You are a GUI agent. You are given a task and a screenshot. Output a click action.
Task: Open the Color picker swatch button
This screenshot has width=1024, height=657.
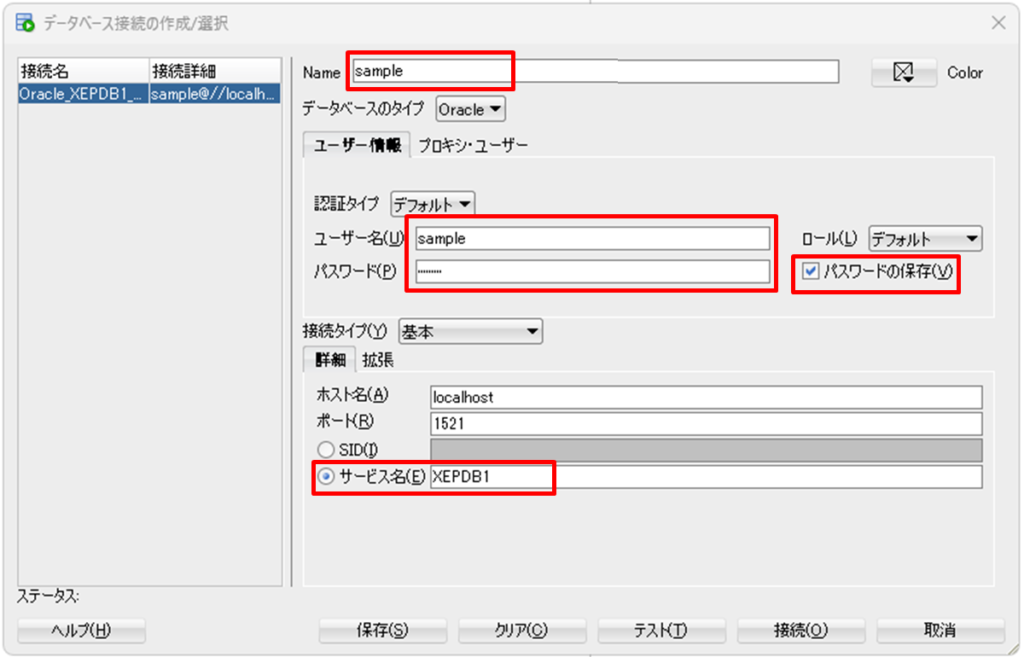tap(903, 72)
